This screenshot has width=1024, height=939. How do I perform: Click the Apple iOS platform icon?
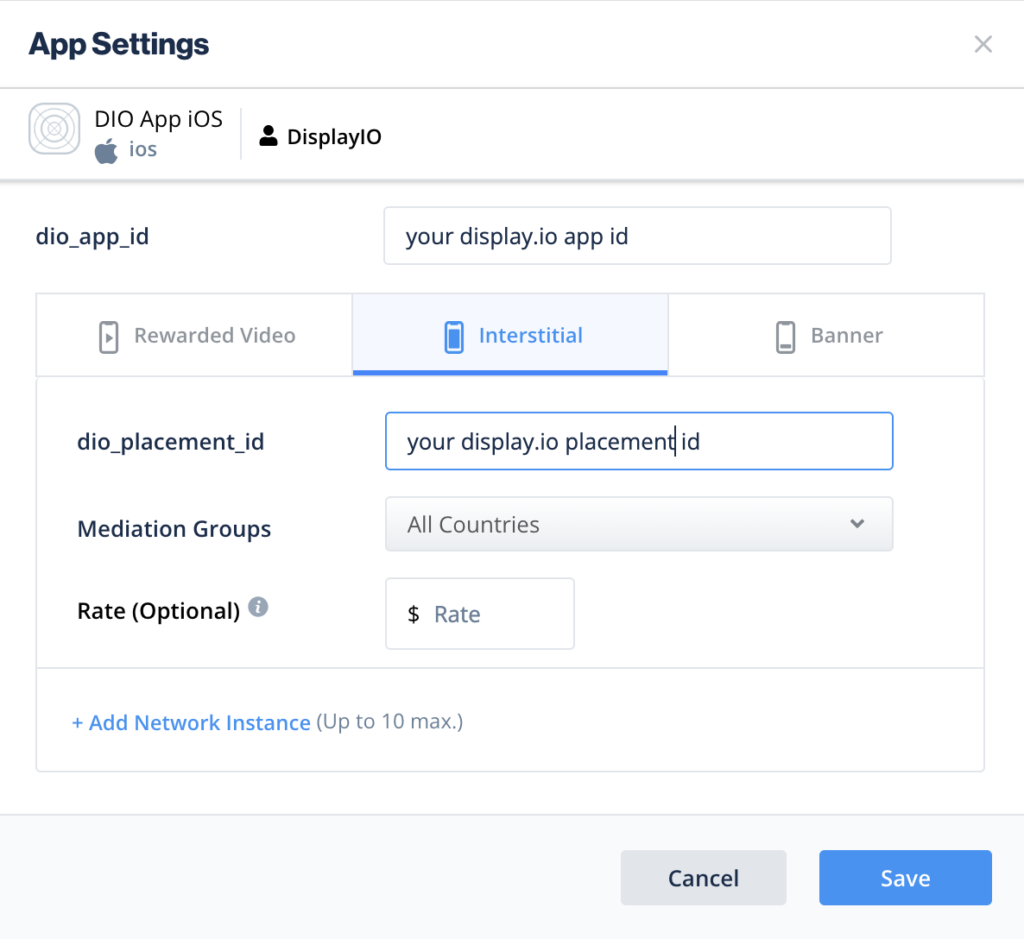106,151
